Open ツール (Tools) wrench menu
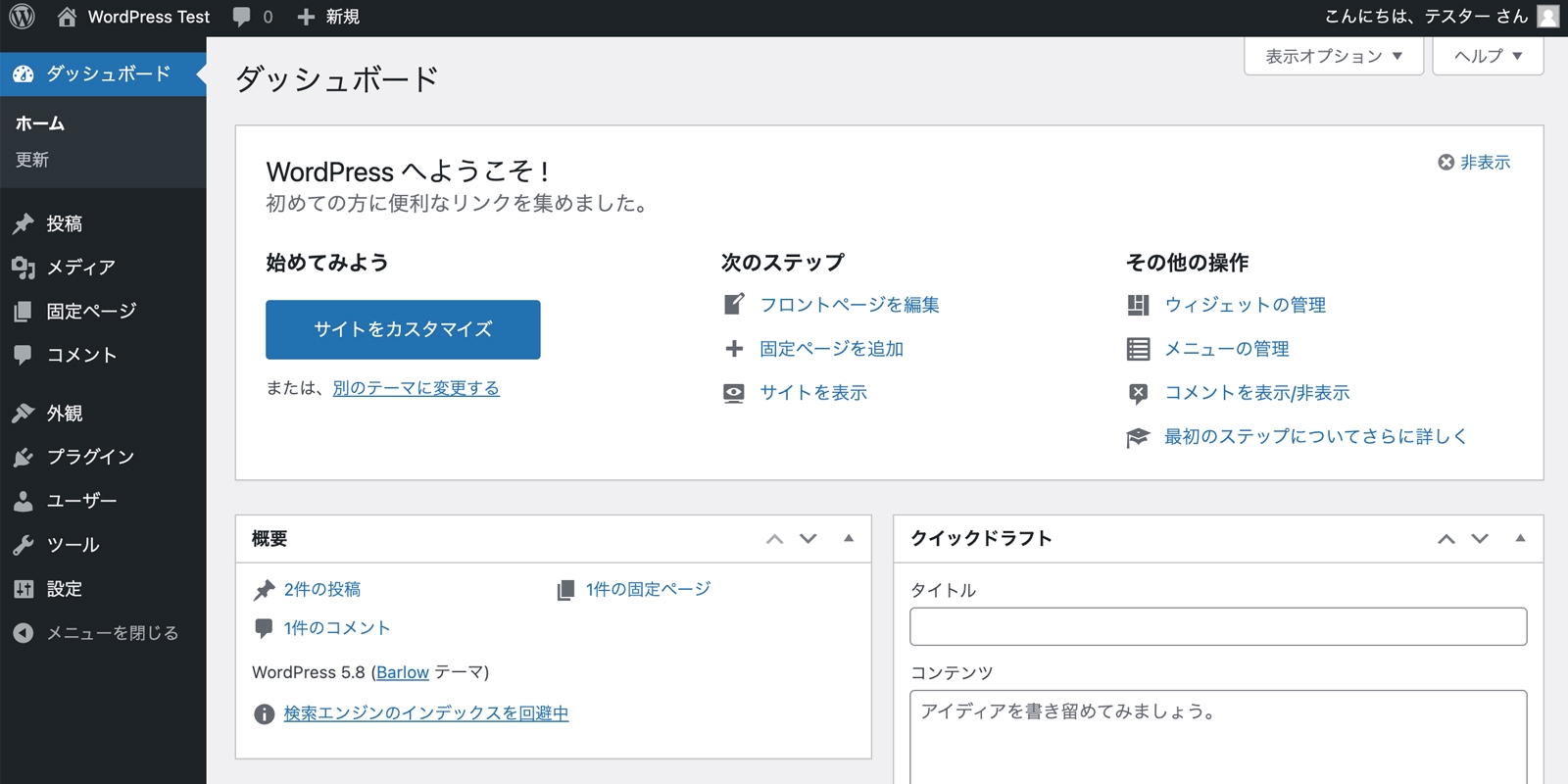The width and height of the screenshot is (1568, 784). point(24,545)
